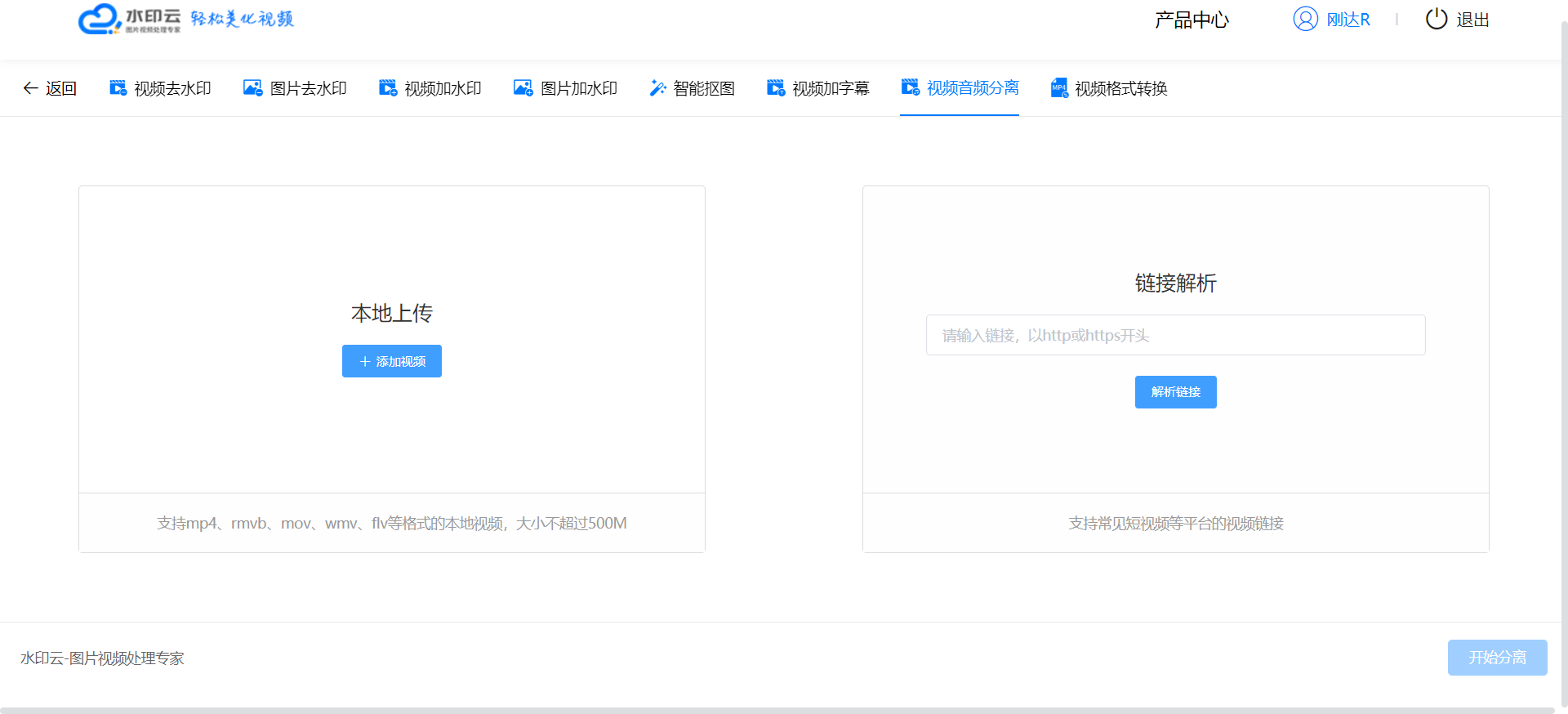Go back with 返回 link
Viewport: 1568px width, 714px height.
50,88
